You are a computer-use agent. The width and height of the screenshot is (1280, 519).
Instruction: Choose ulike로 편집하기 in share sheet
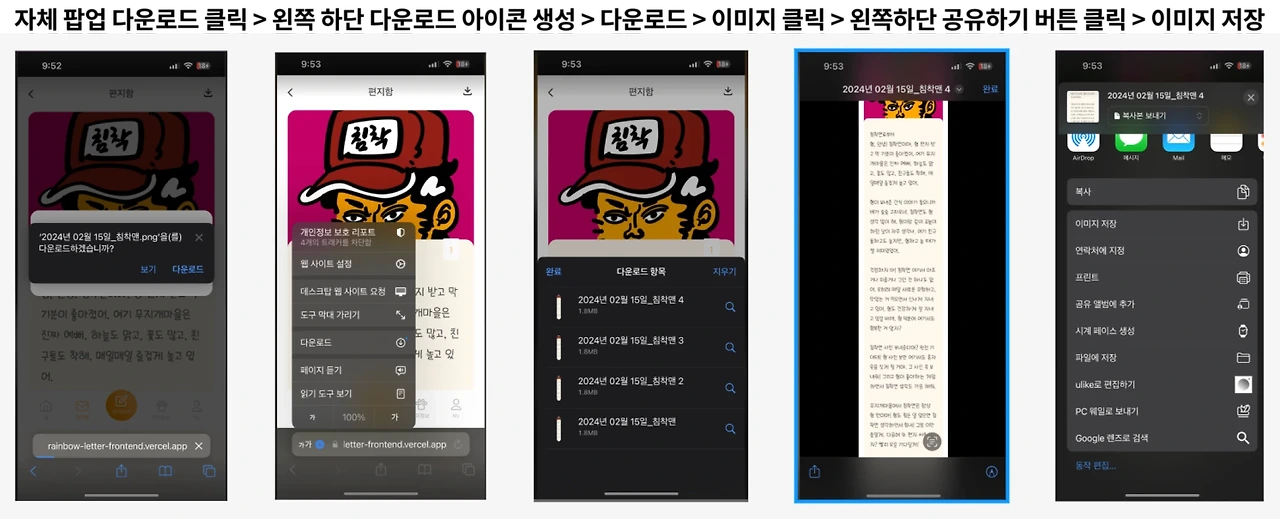coord(1162,384)
